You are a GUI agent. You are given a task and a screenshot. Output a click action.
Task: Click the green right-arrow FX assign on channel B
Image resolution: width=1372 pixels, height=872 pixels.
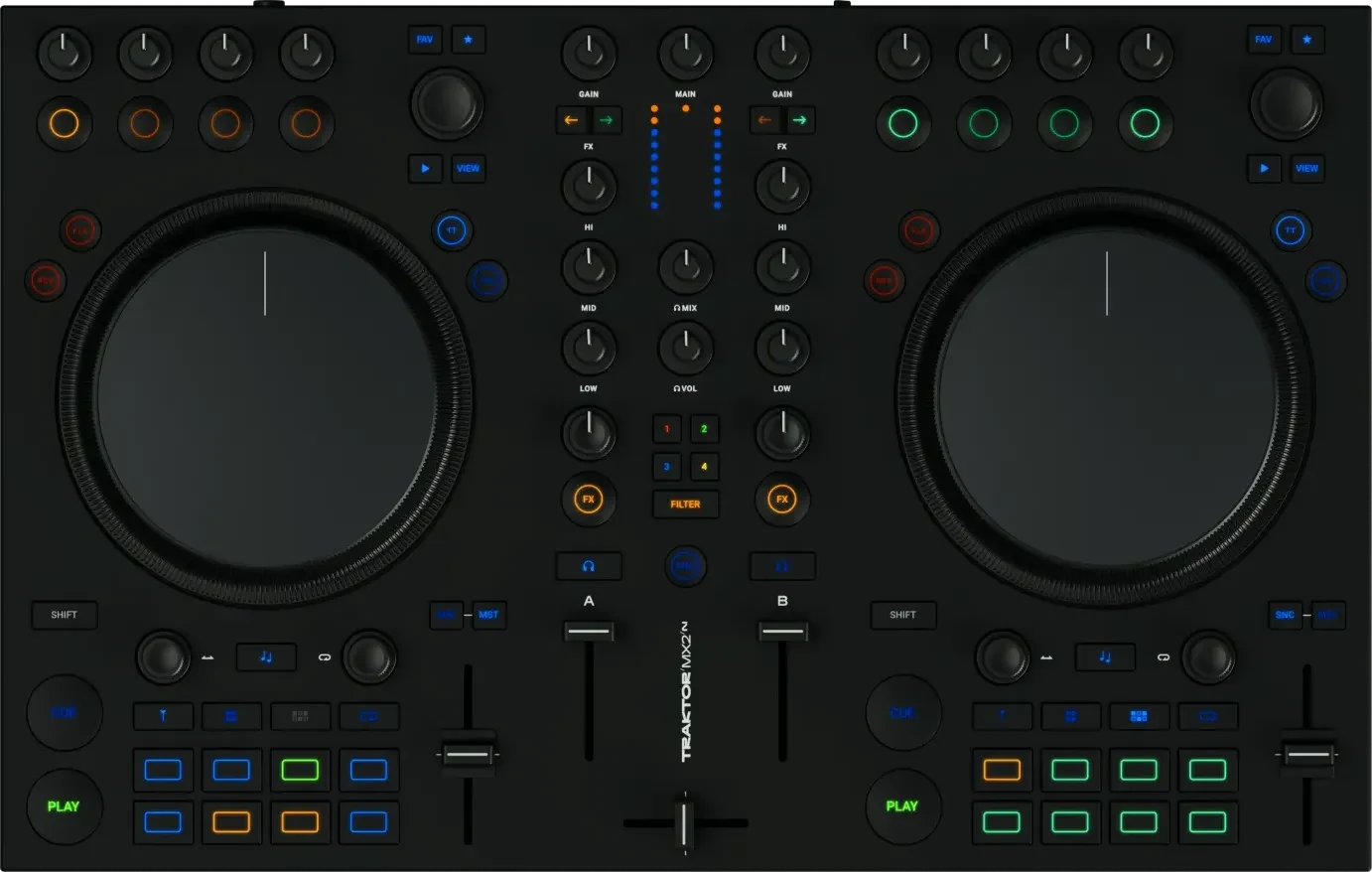[x=799, y=120]
